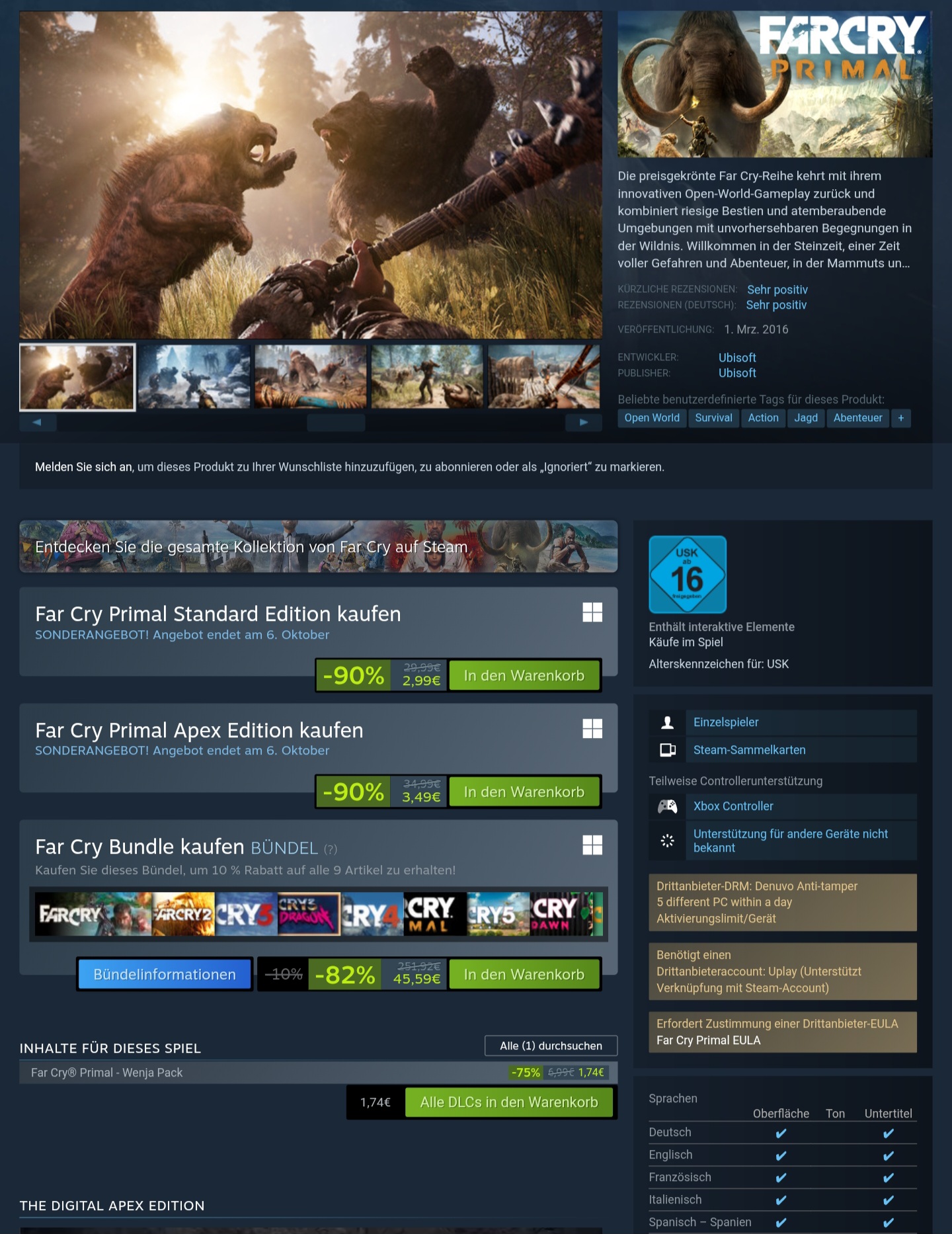Open recent reviews Sehr positiv link

777,290
